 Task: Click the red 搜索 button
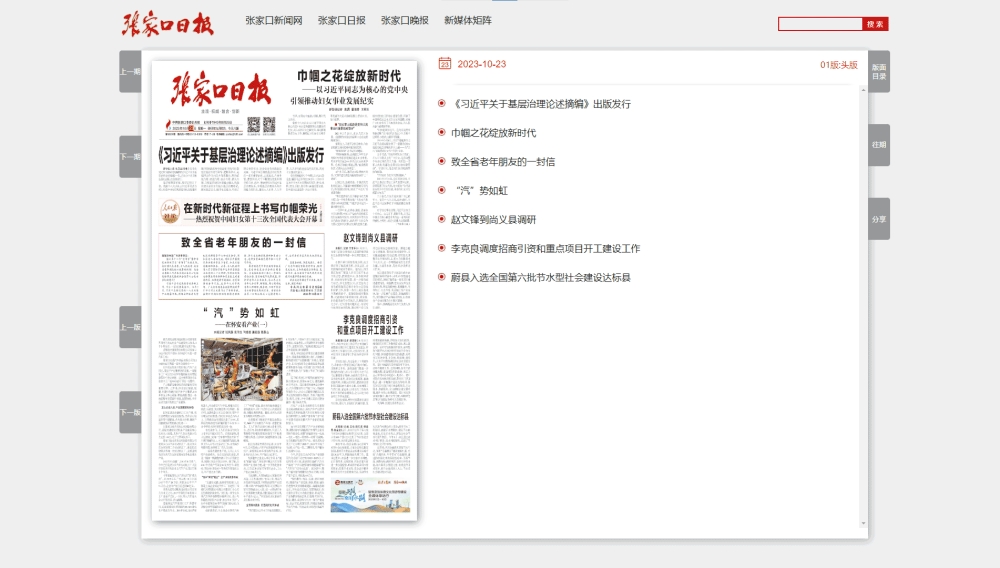pyautogui.click(x=875, y=24)
